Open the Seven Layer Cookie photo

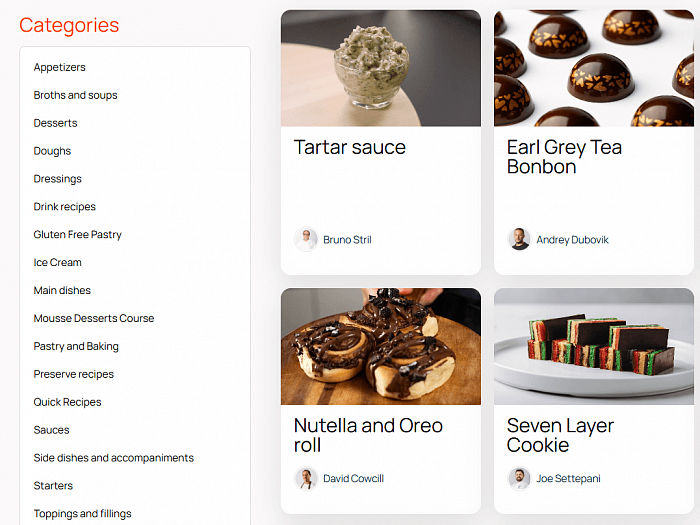coord(593,346)
